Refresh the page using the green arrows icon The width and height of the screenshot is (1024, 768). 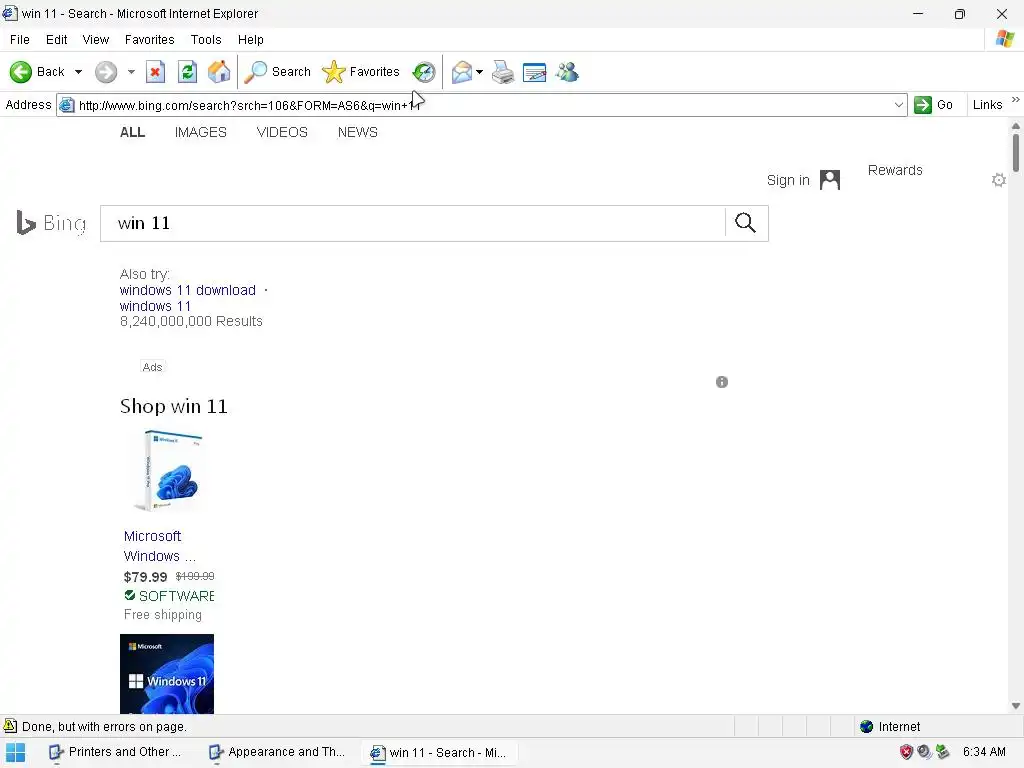point(187,72)
